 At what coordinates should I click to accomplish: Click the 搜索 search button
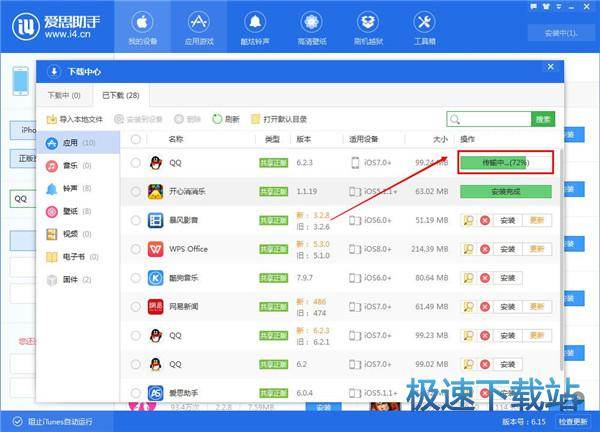click(x=543, y=119)
